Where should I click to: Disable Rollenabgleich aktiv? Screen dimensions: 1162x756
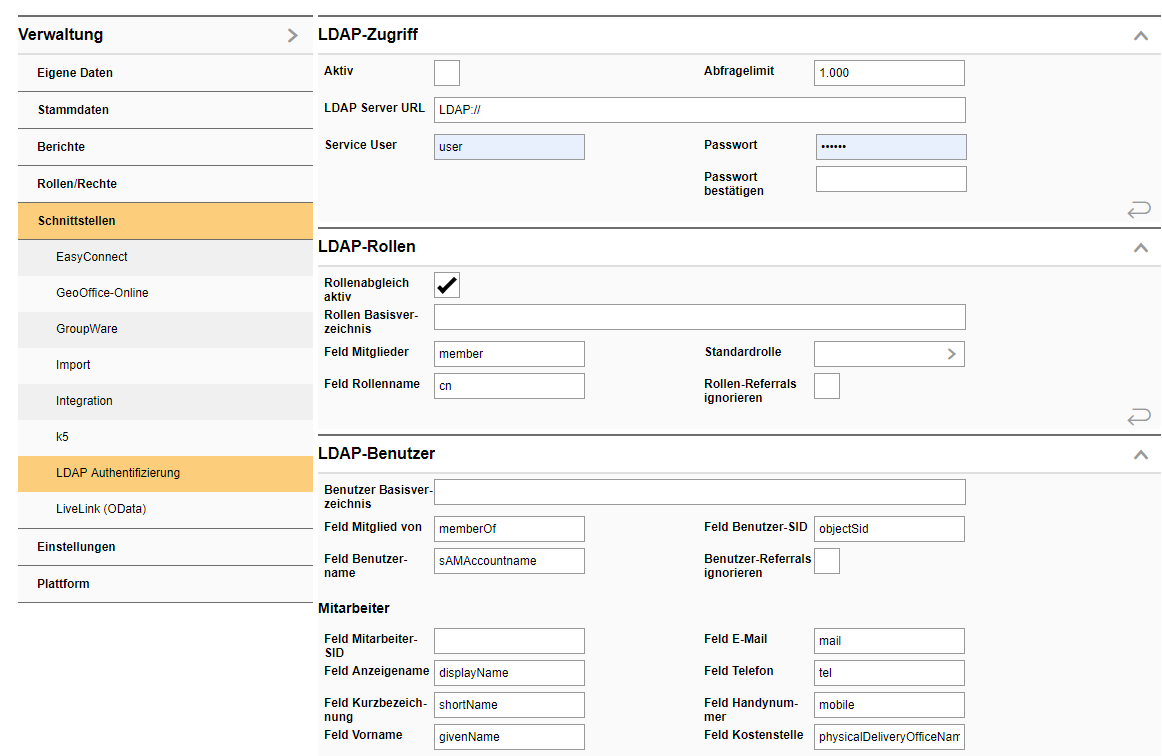click(x=446, y=285)
